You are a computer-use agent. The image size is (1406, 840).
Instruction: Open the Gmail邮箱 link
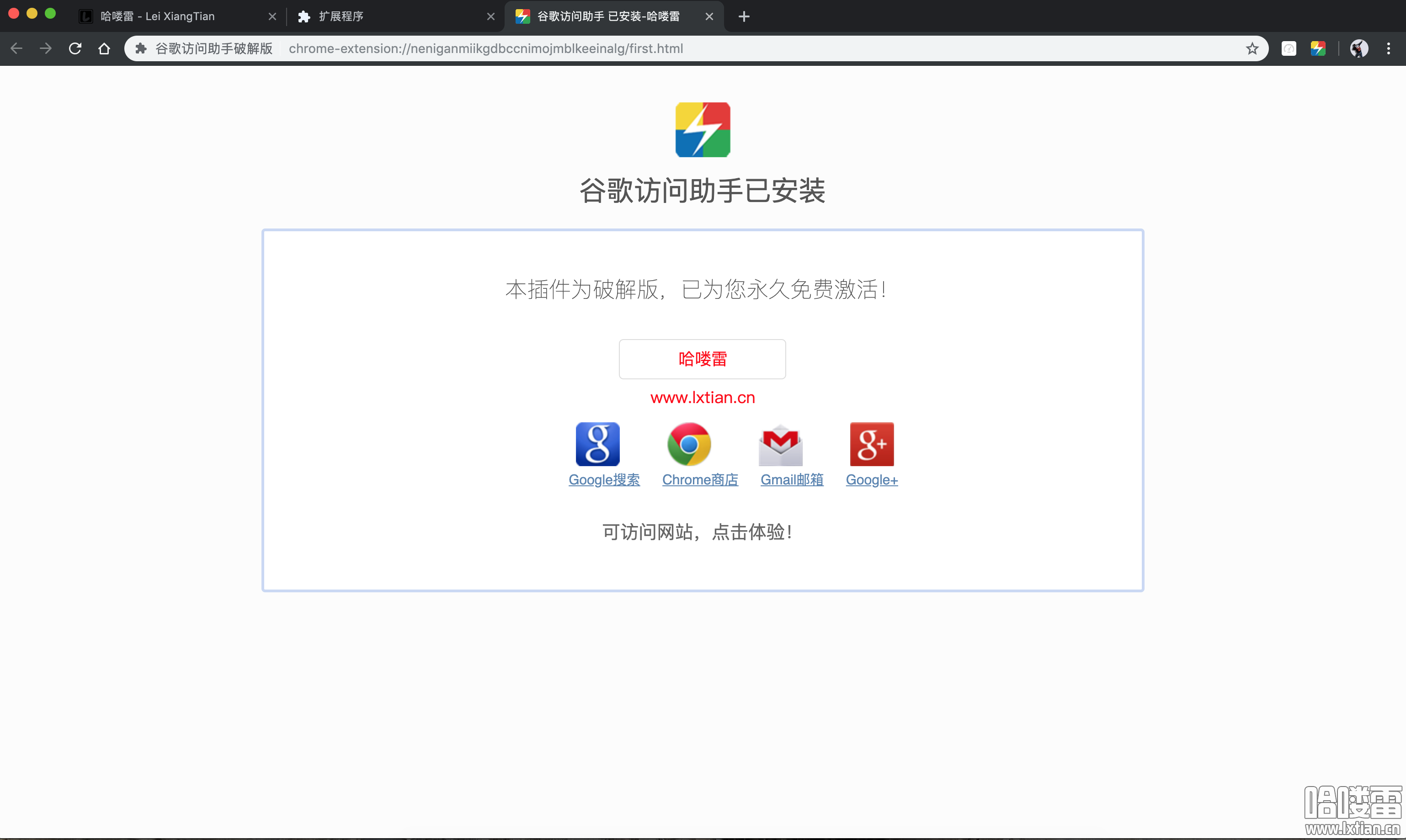point(792,480)
